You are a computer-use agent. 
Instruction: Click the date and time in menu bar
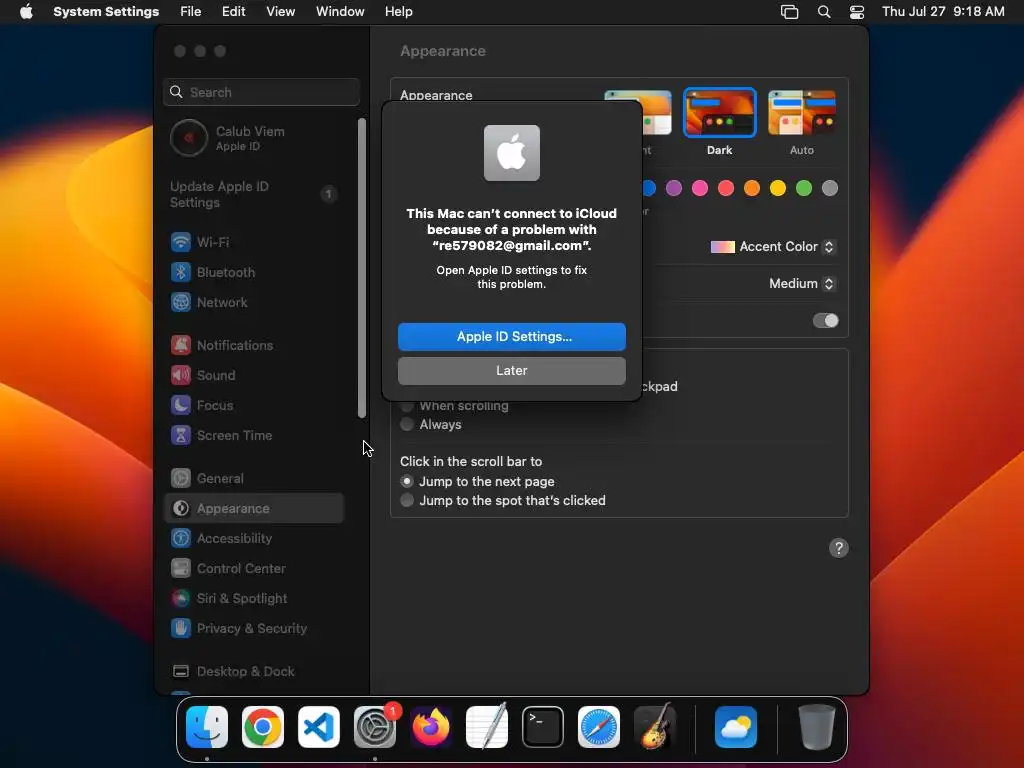click(943, 12)
